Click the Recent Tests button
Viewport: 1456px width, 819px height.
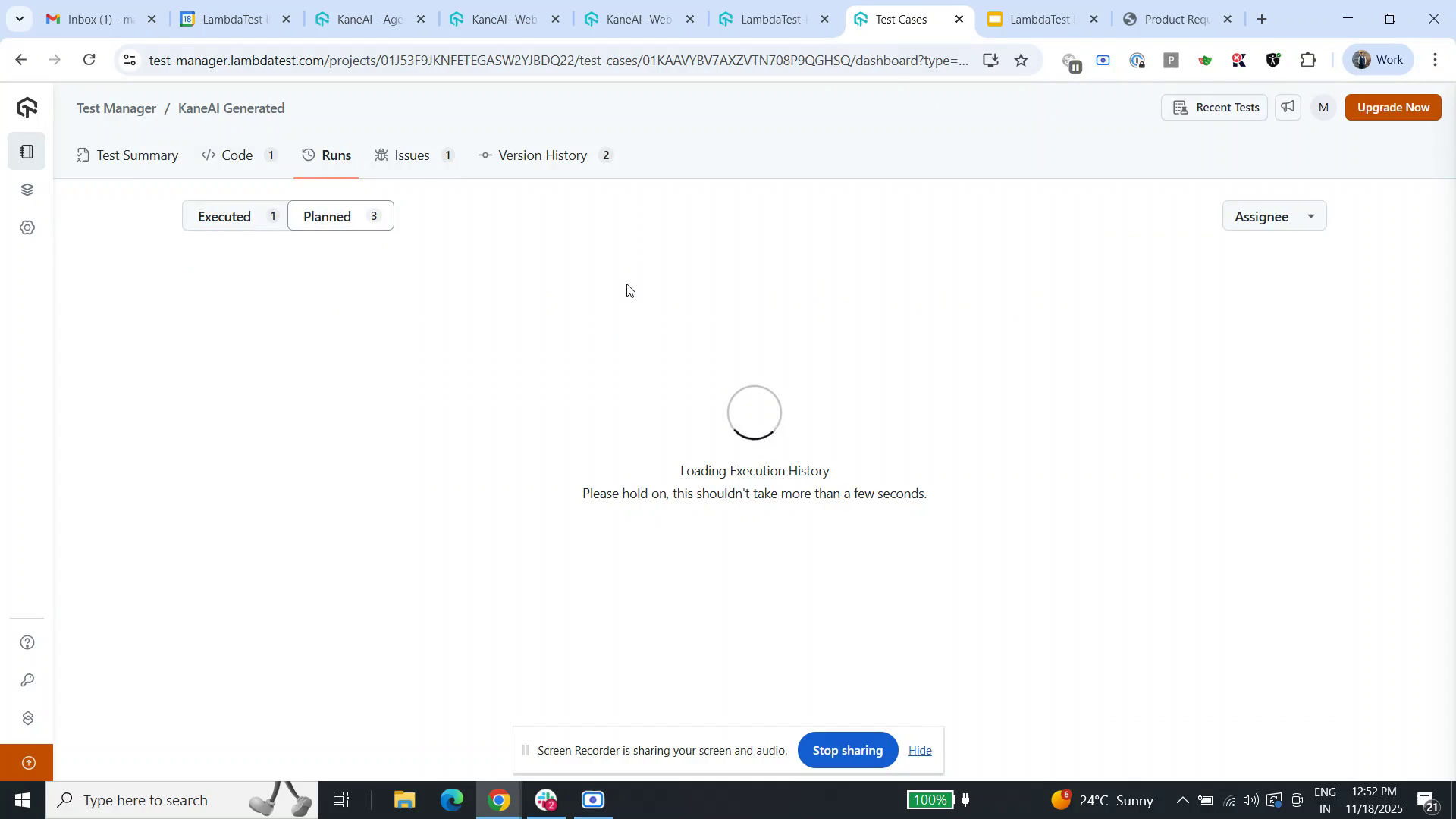coord(1214,107)
